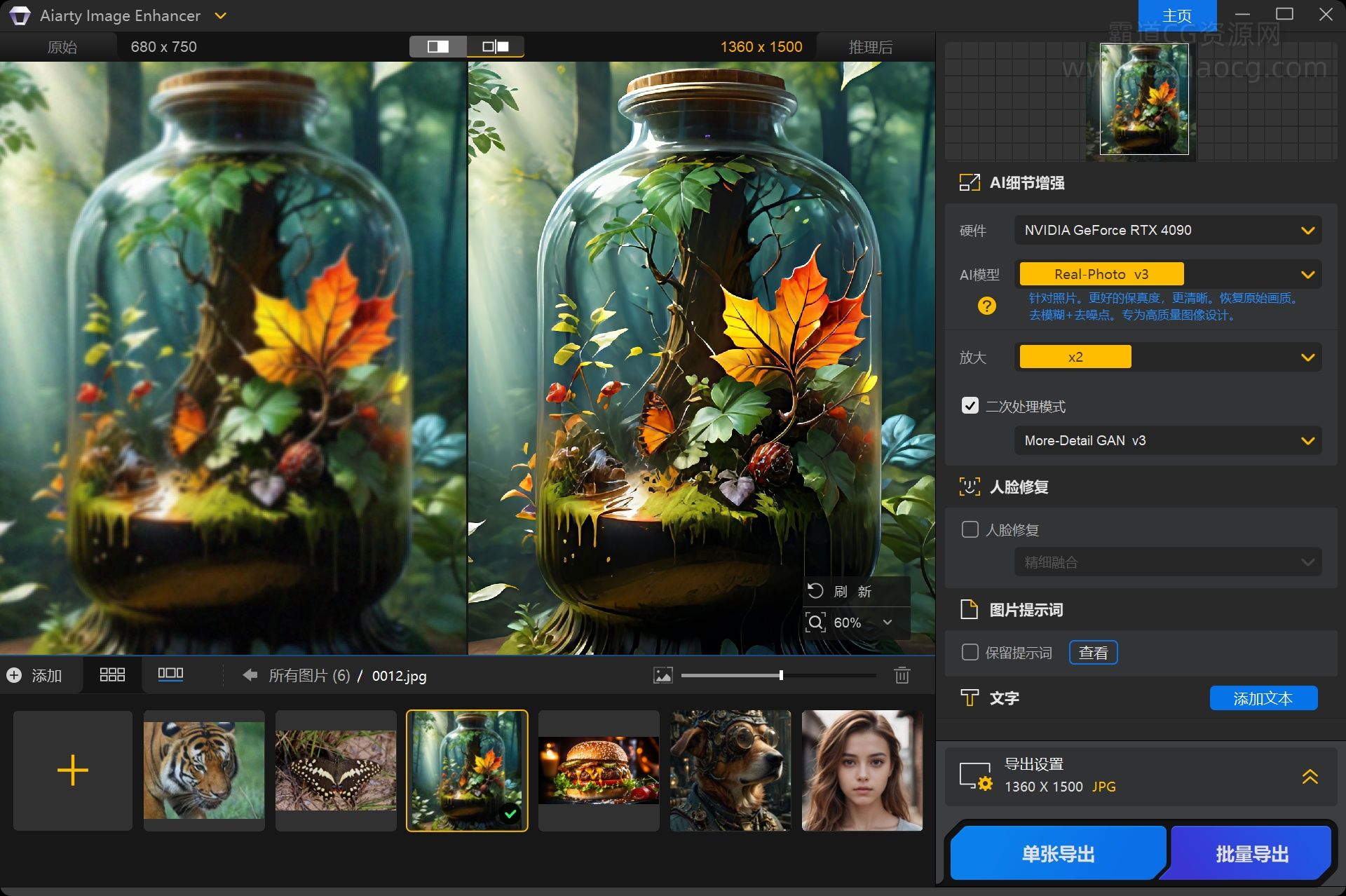Screen dimensions: 1346x896
Task: Select the terrarium jar thumbnail
Action: click(x=467, y=771)
